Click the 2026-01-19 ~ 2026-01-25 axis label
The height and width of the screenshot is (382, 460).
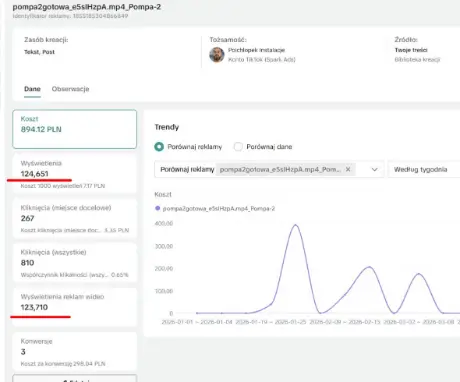(x=271, y=322)
